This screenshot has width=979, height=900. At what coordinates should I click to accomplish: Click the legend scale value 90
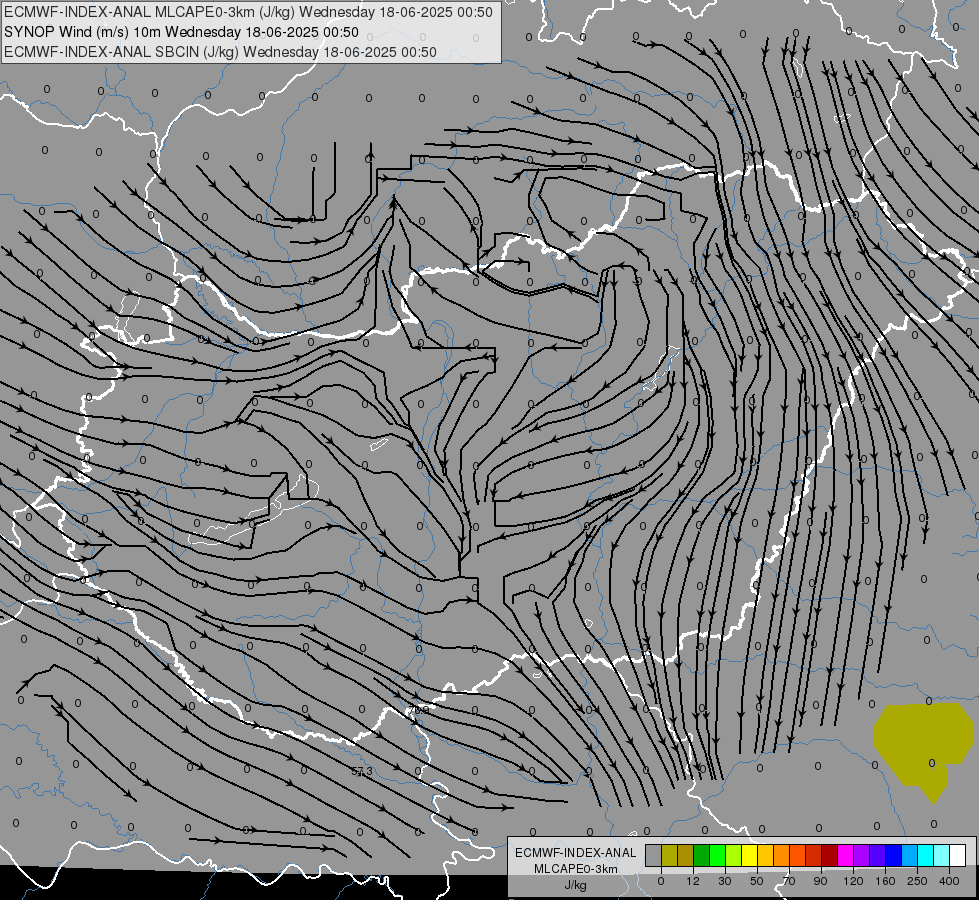820,881
